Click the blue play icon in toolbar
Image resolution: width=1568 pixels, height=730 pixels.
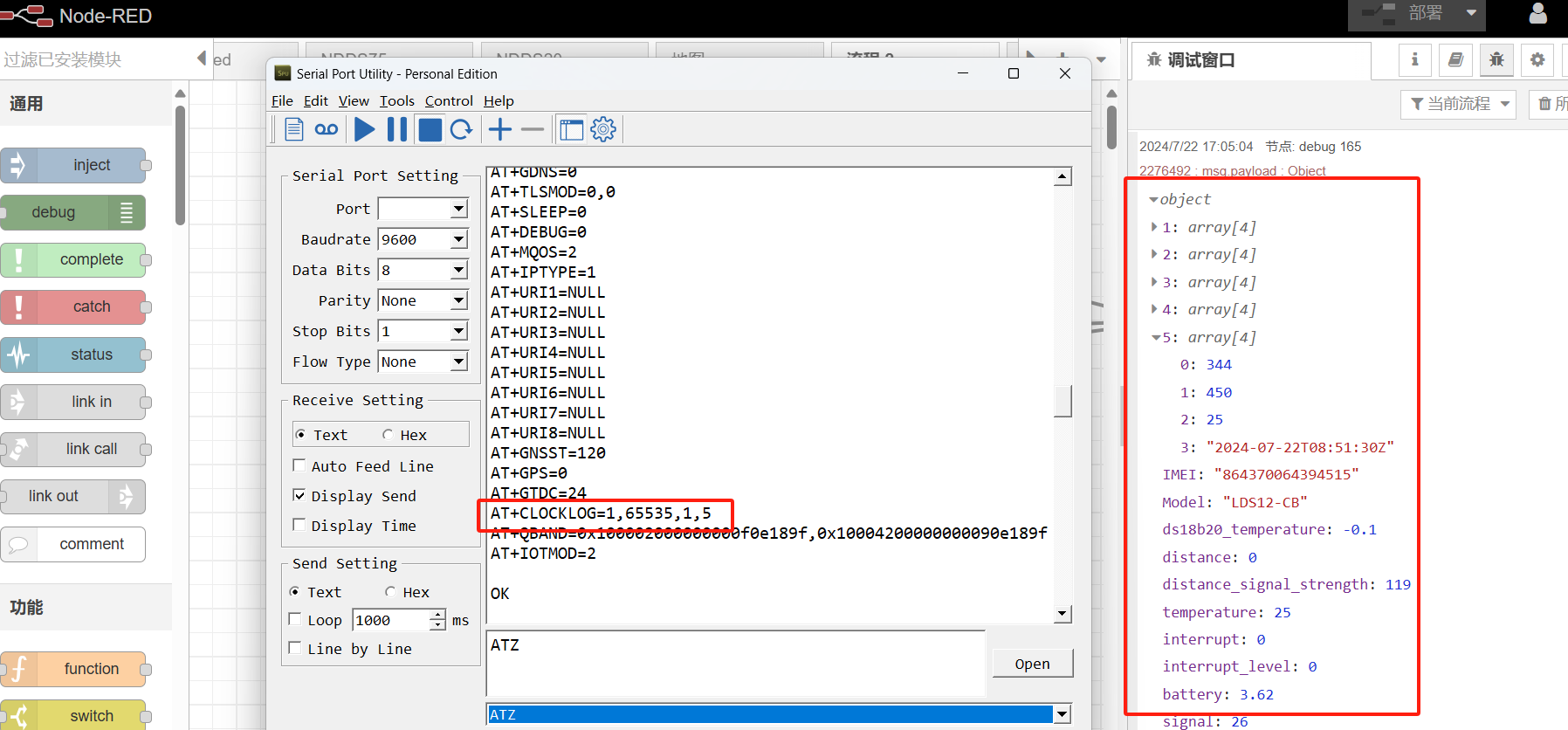pyautogui.click(x=365, y=130)
